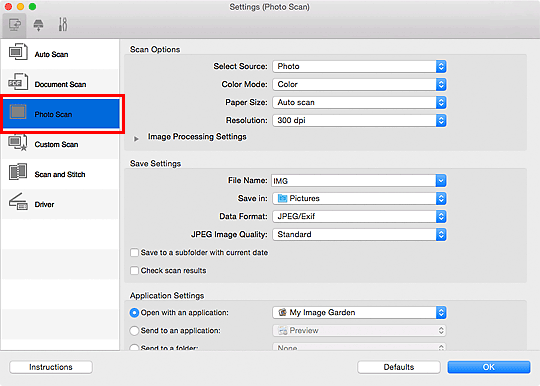
Task: Open the scan-from-computer settings tab icon
Action: click(x=14, y=25)
